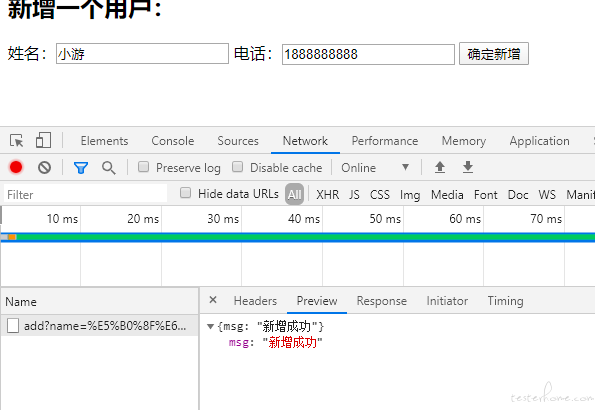Enable the Disable cache checkbox
Viewport: 595px width, 410px height.
coord(238,167)
